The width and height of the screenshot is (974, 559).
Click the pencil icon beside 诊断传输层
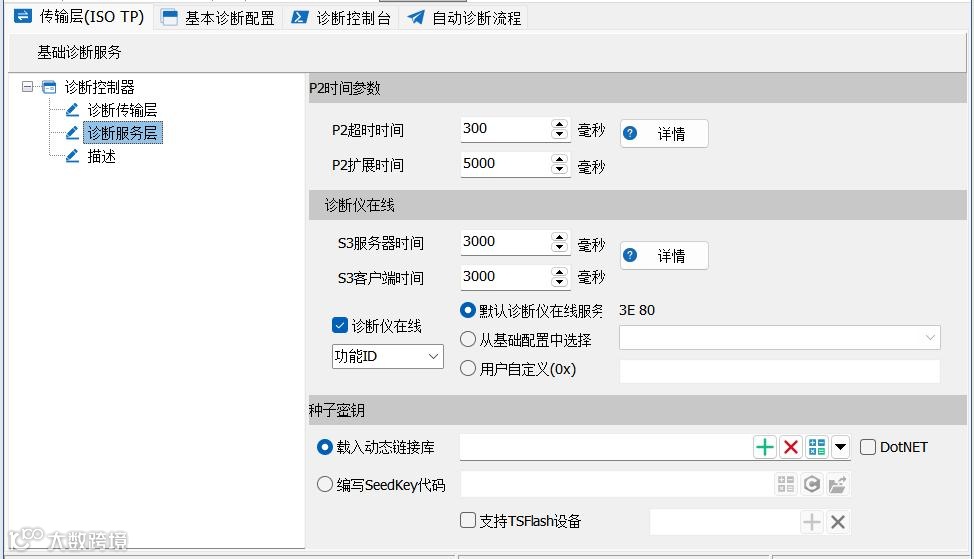pos(72,110)
